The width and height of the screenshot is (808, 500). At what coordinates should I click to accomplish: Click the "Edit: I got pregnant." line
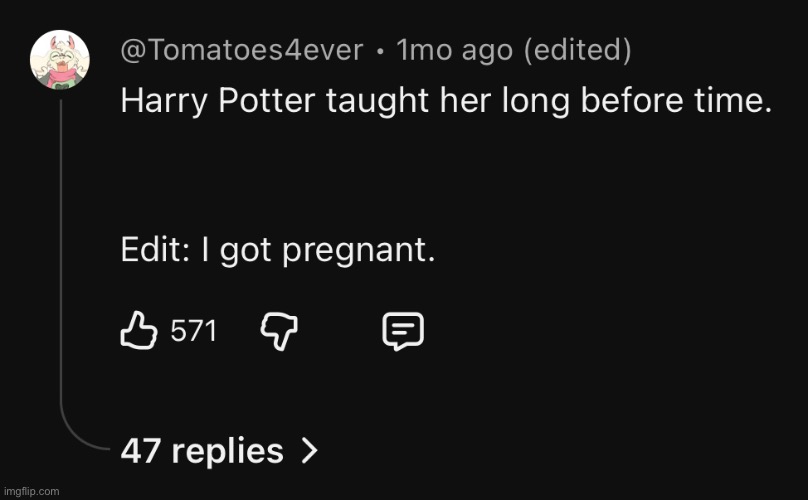click(x=278, y=251)
